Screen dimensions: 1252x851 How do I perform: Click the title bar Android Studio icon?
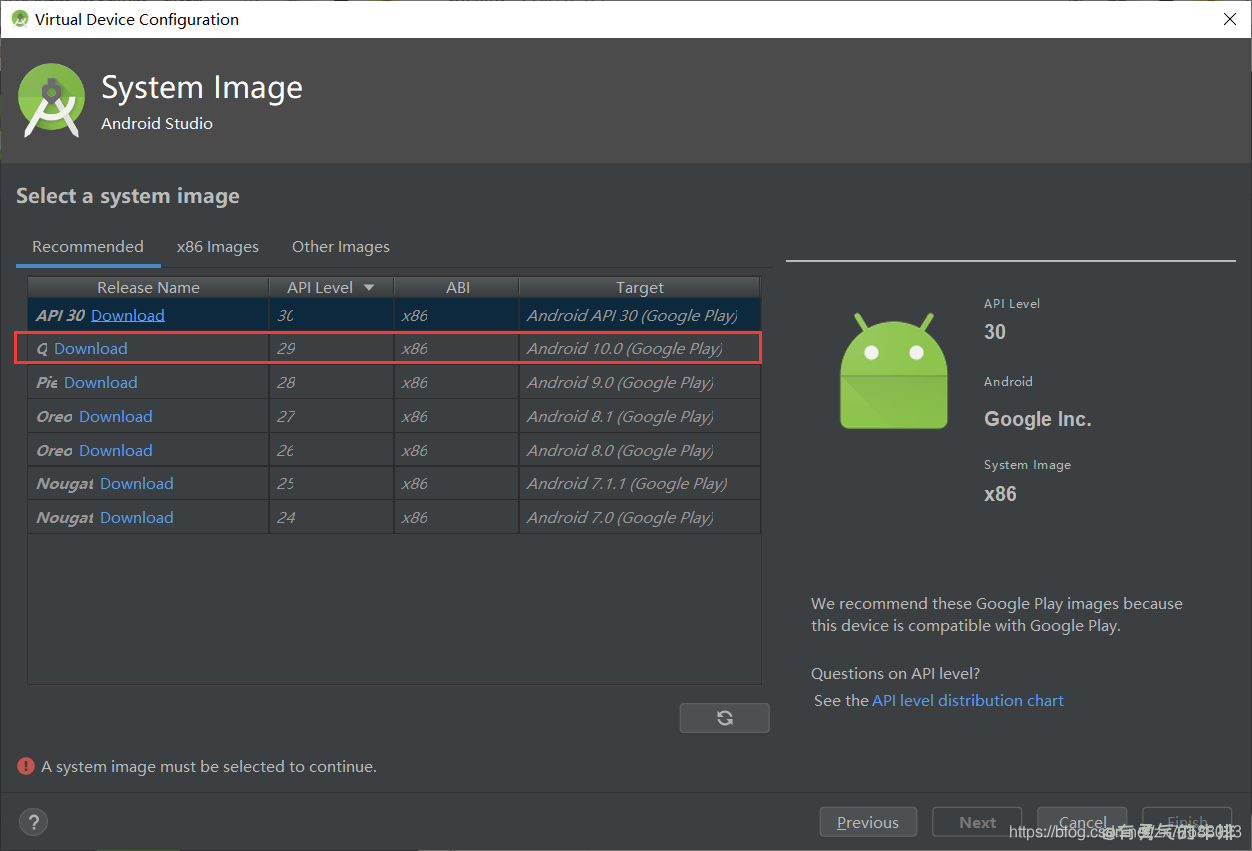(x=19, y=19)
